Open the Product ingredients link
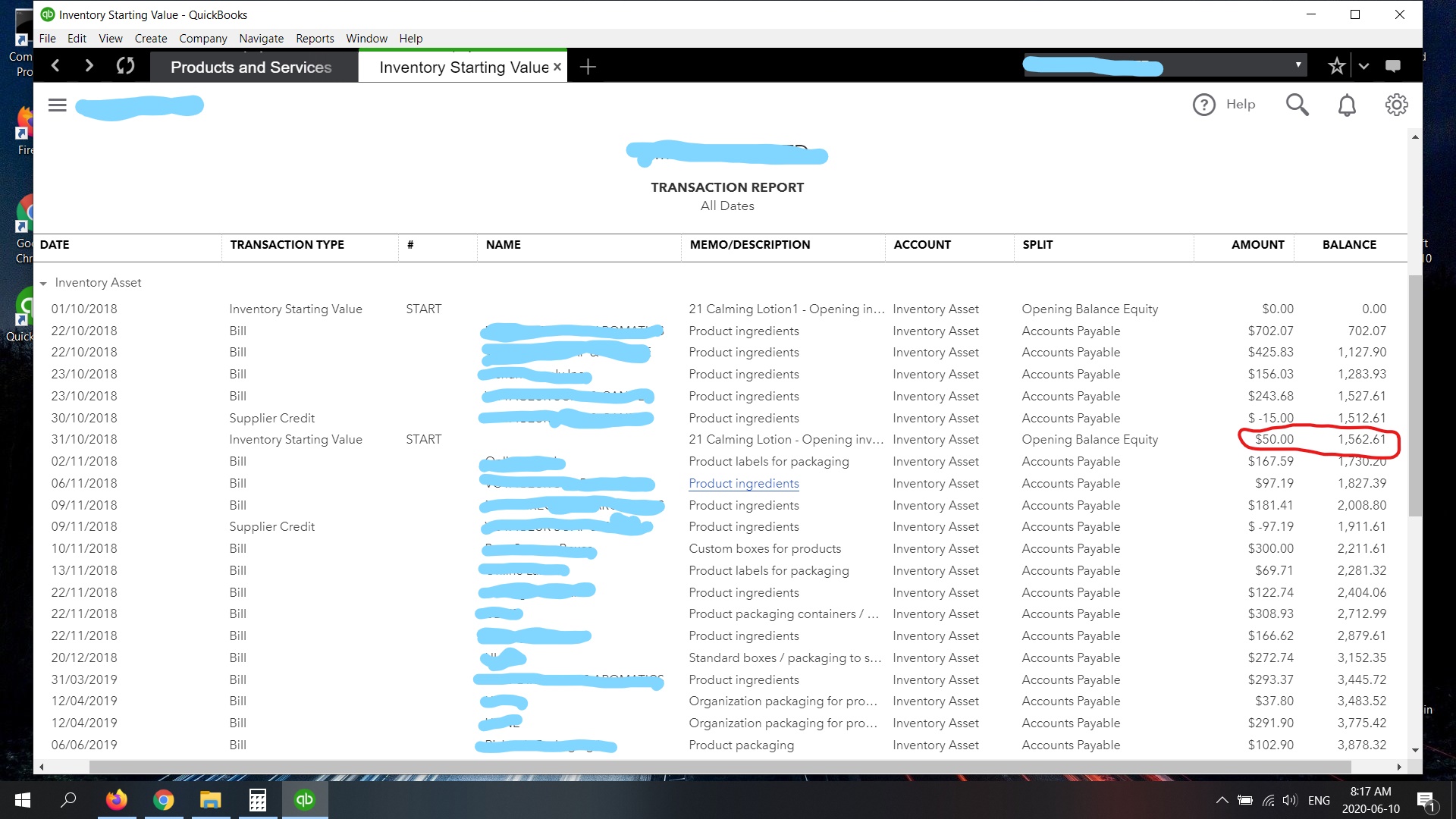The image size is (1456, 819). pyautogui.click(x=743, y=483)
